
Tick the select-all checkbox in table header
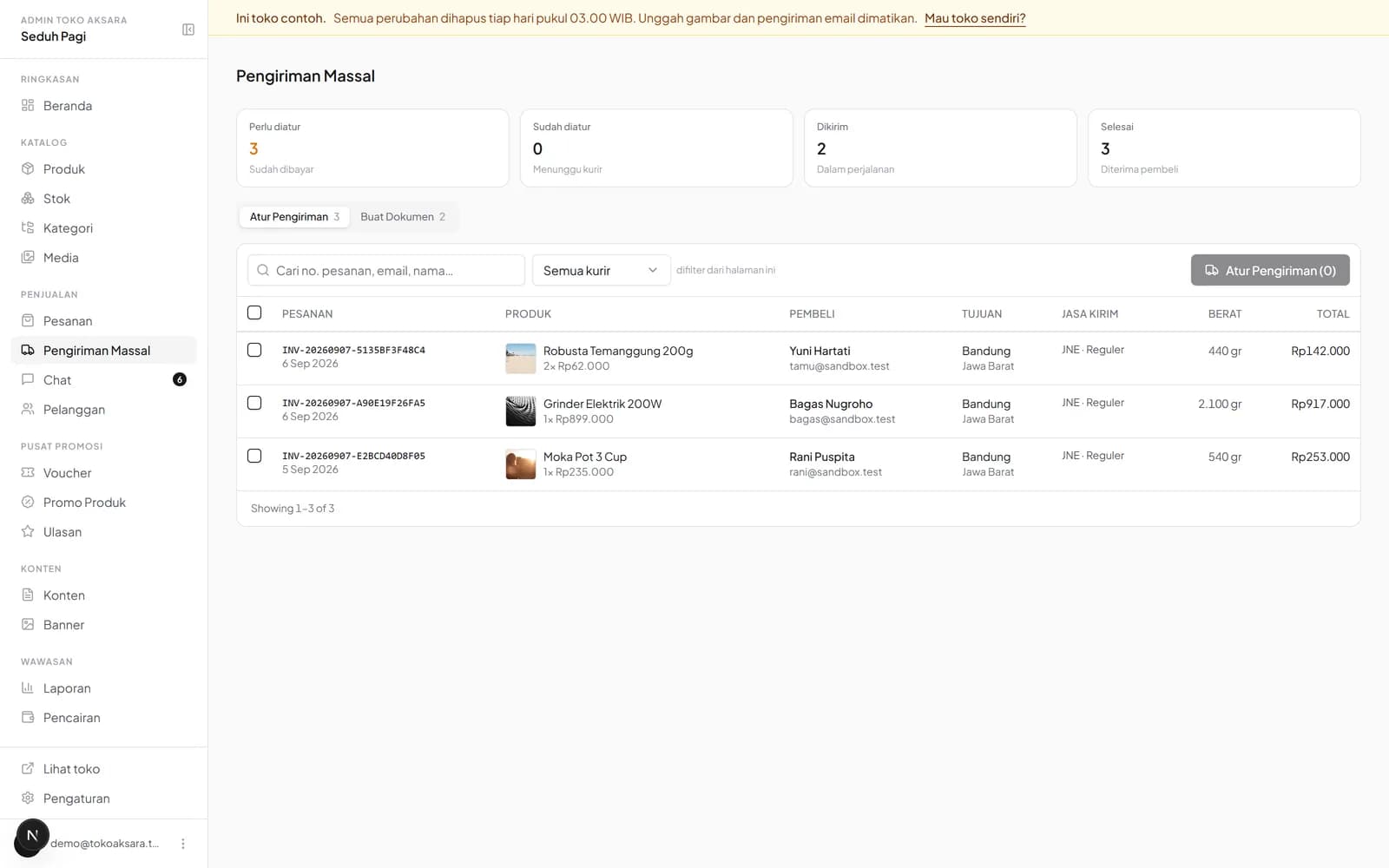coord(254,312)
